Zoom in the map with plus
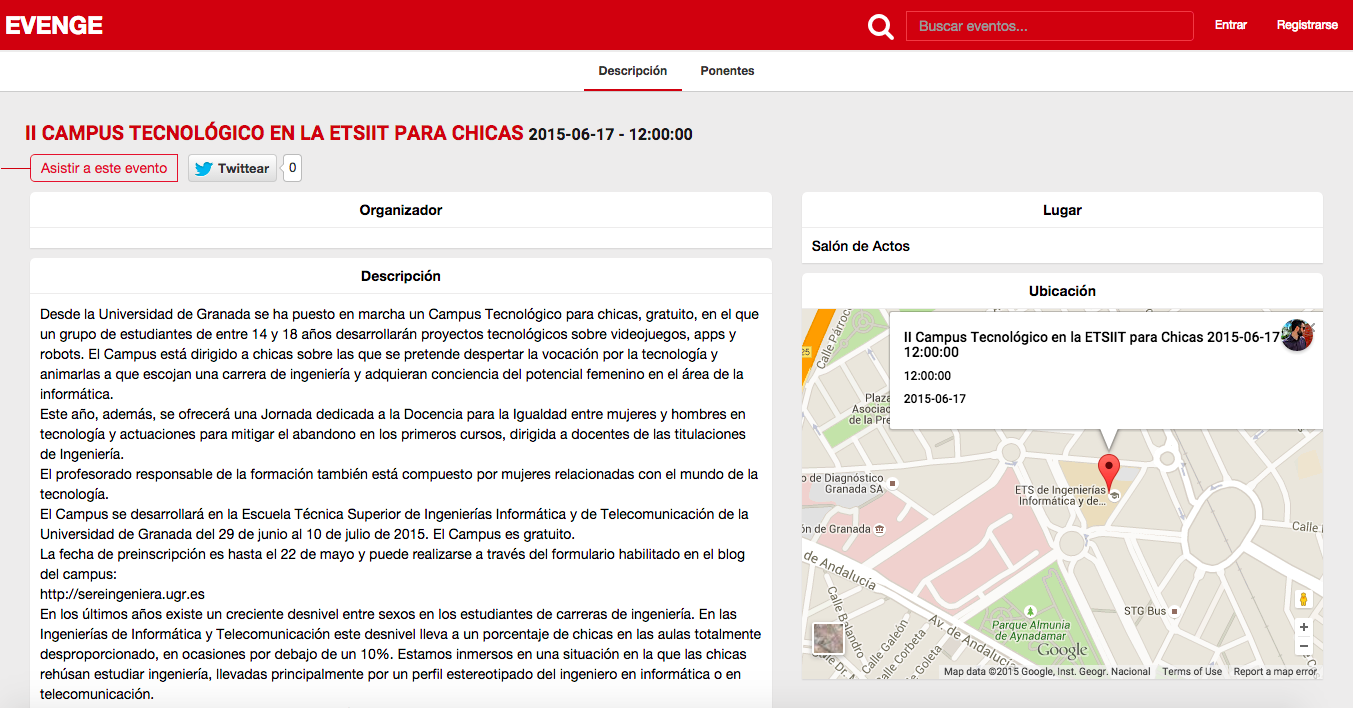The image size is (1353, 708). (1303, 627)
